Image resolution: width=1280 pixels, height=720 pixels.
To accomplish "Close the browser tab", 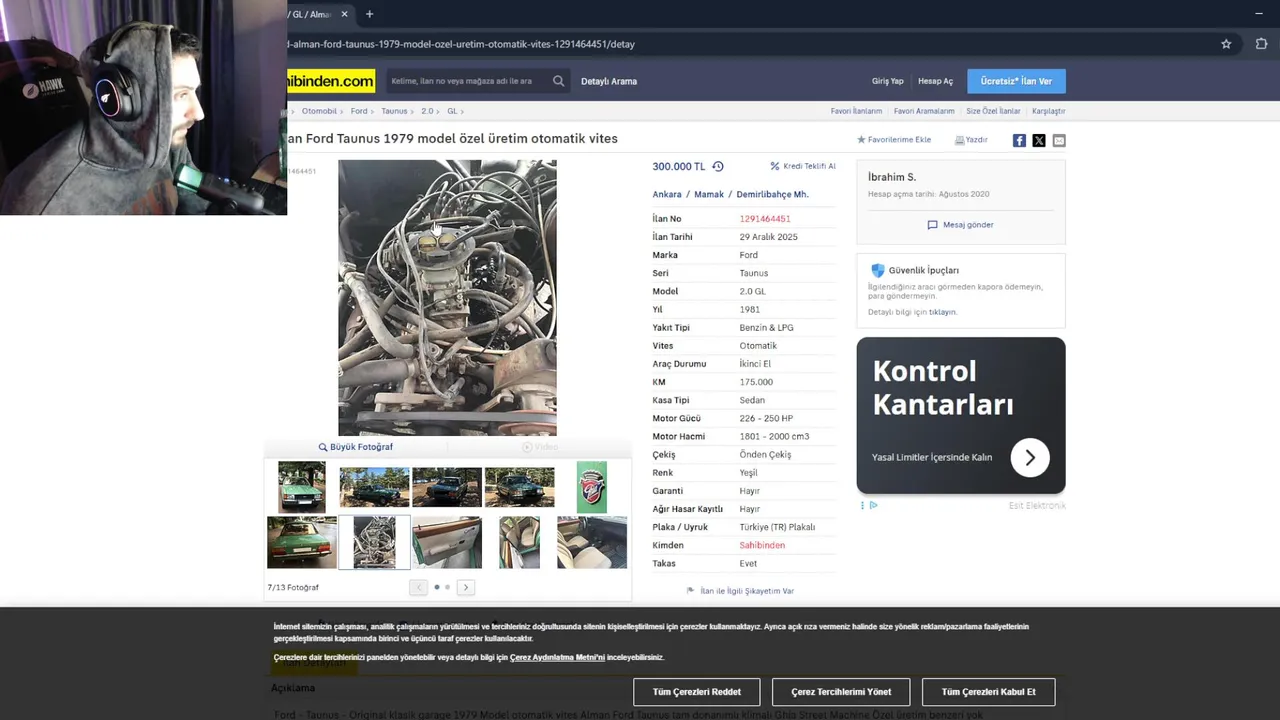I will [344, 14].
